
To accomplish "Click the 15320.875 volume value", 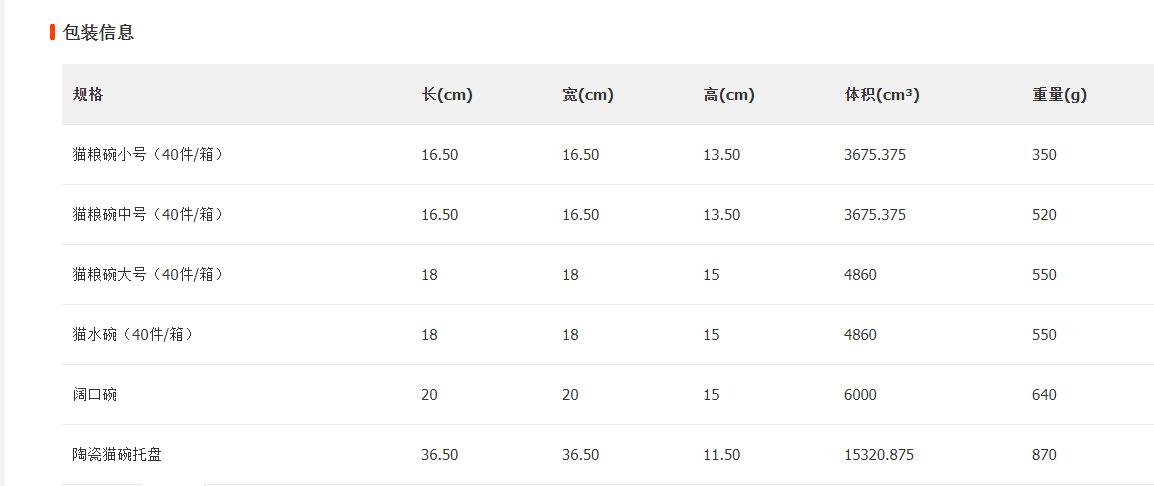I will point(879,455).
